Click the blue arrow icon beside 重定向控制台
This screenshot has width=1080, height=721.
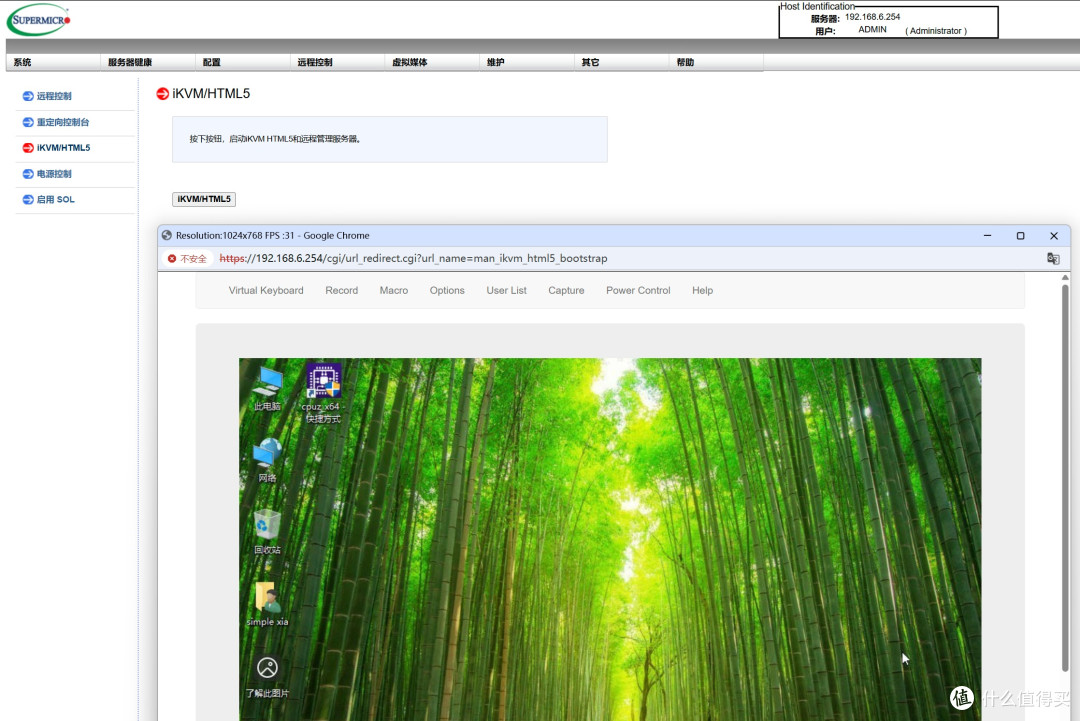click(x=28, y=122)
